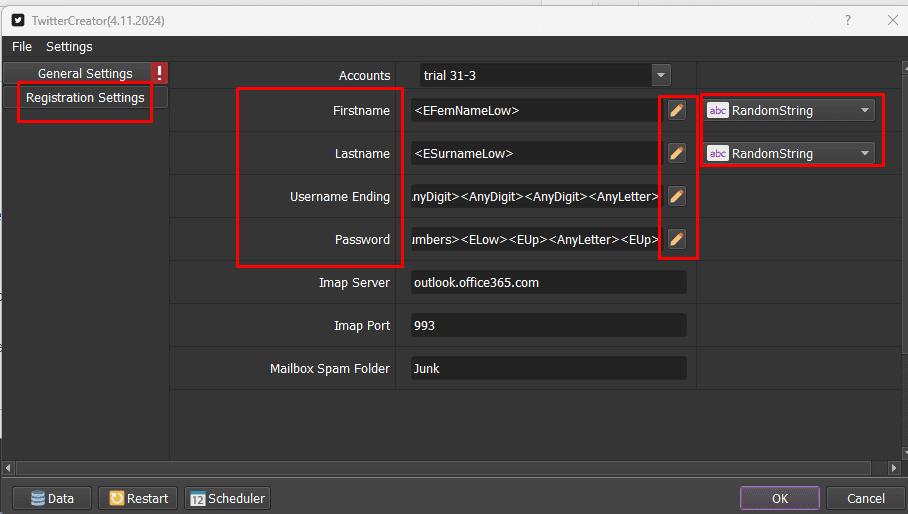Expand the Firstname RandomString type dropdown
Image resolution: width=908 pixels, height=514 pixels.
tap(789, 110)
